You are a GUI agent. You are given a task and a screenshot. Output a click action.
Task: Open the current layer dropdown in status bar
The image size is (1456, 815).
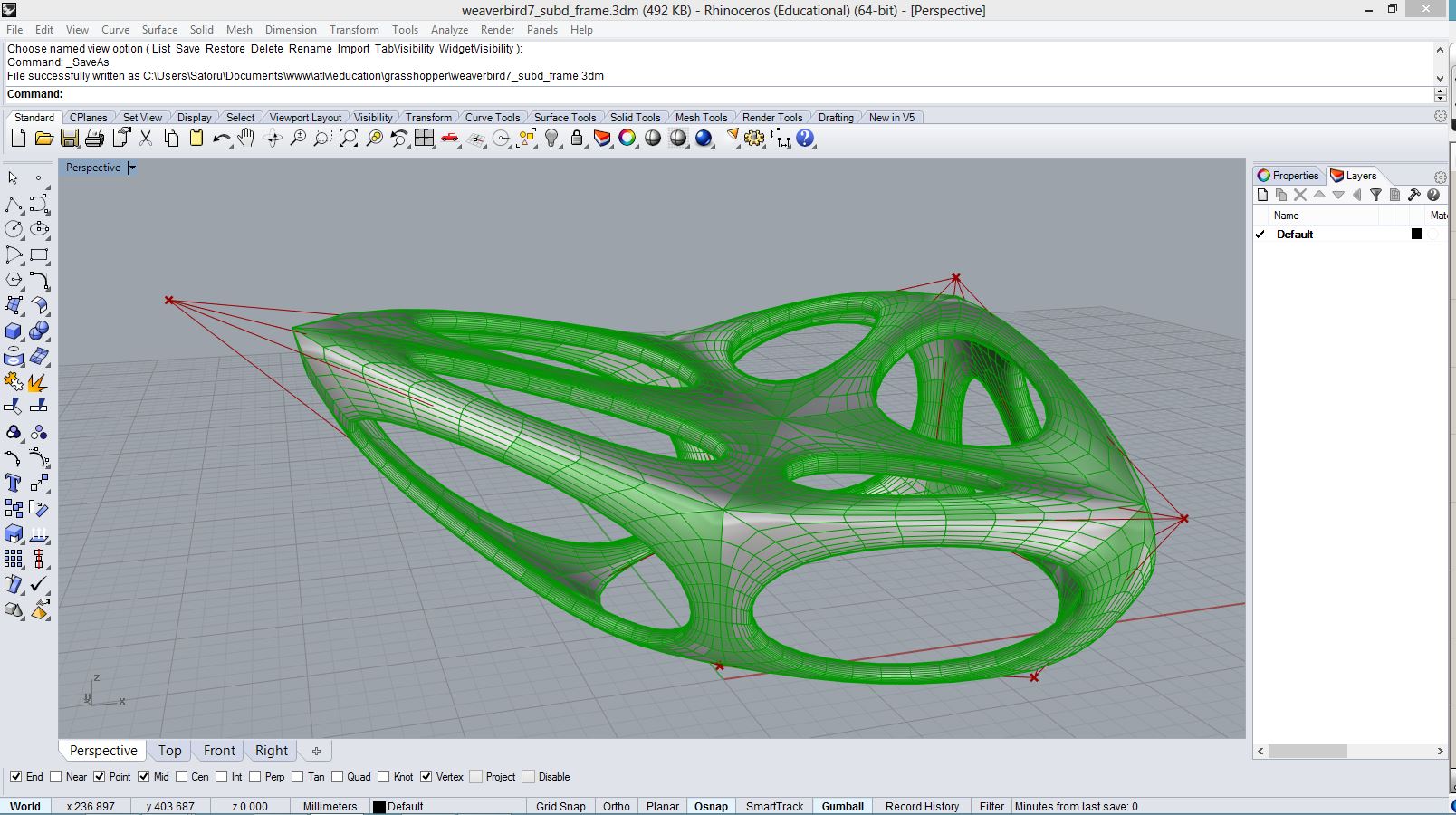click(398, 806)
